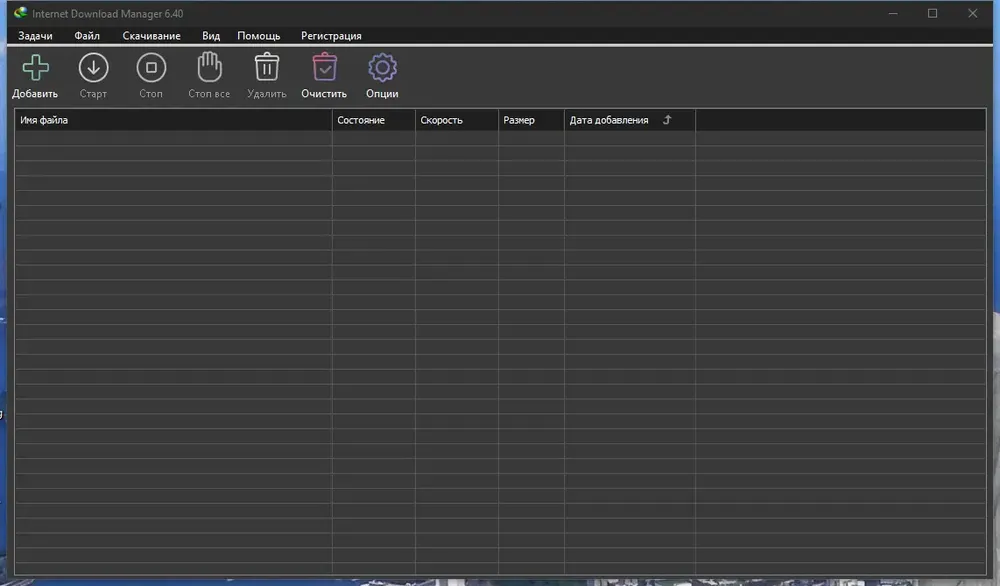This screenshot has width=1000, height=586.
Task: Sort by Дата добавления column header
Action: click(x=629, y=120)
